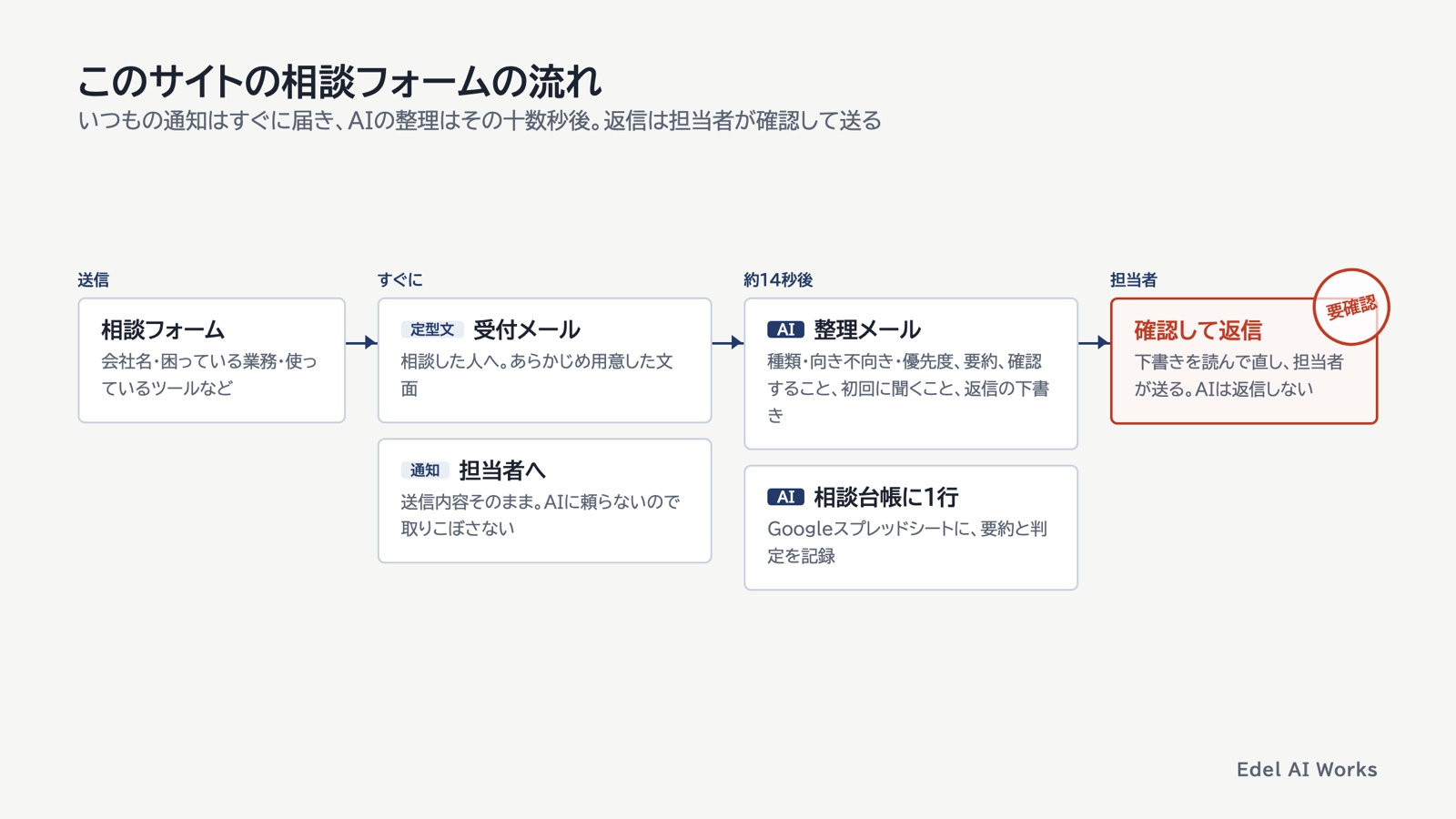Viewport: 1456px width, 819px height.
Task: Click the すぐに step label
Action: [400, 279]
